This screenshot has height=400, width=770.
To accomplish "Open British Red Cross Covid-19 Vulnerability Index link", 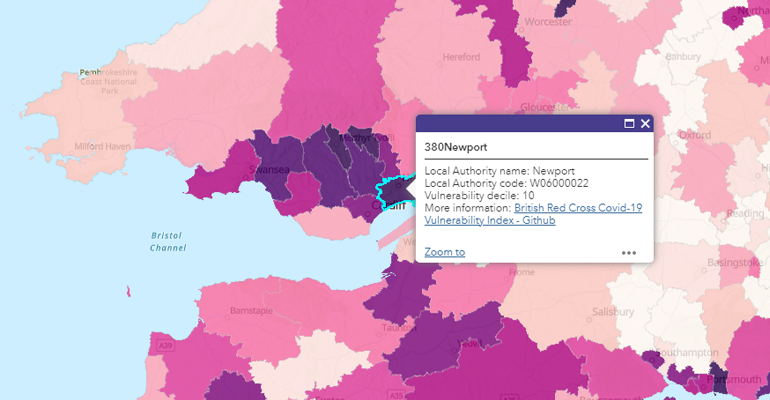I will 533,214.
